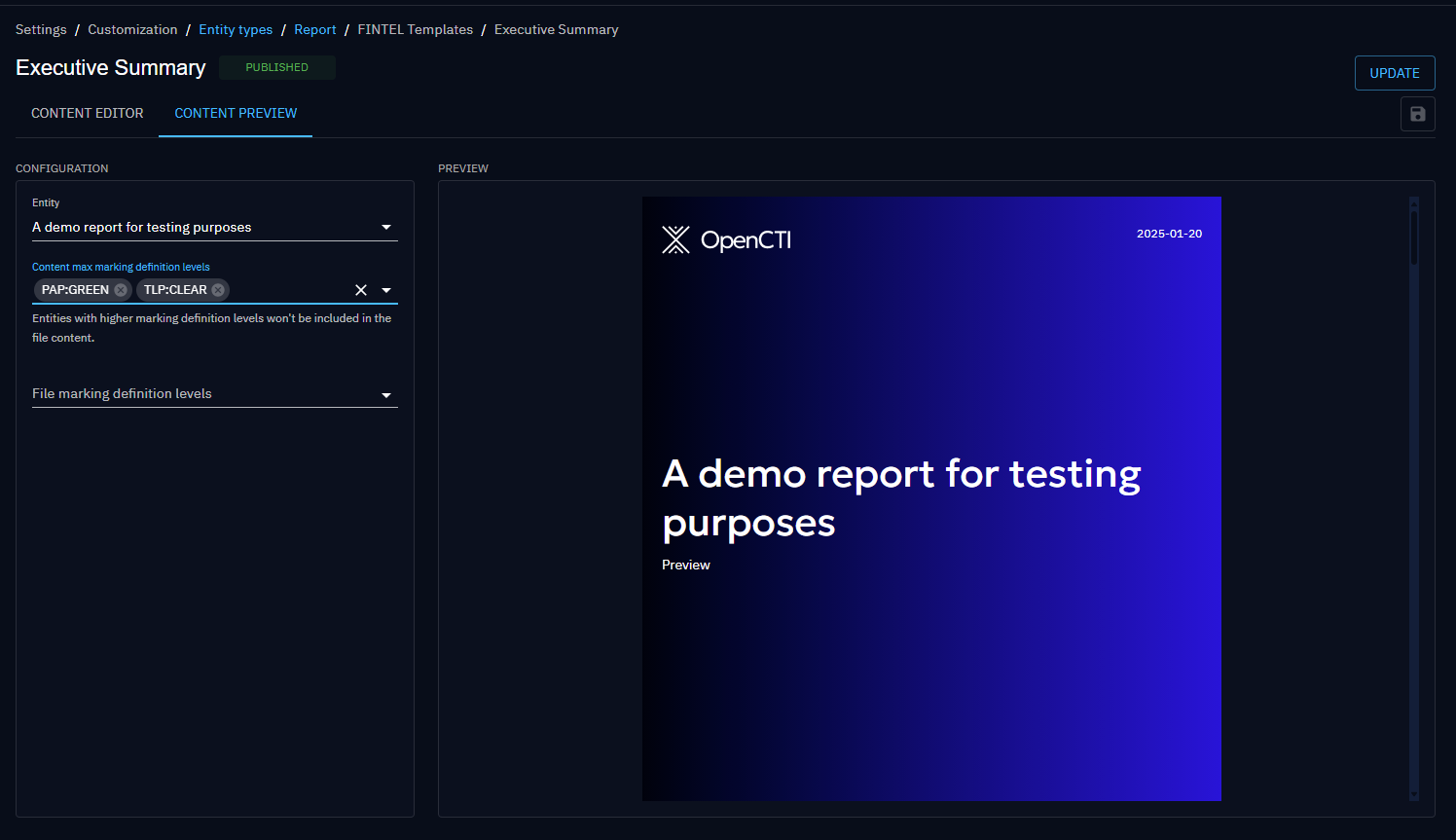This screenshot has height=840, width=1456.
Task: Clear all selected content marking levels
Action: [x=361, y=290]
